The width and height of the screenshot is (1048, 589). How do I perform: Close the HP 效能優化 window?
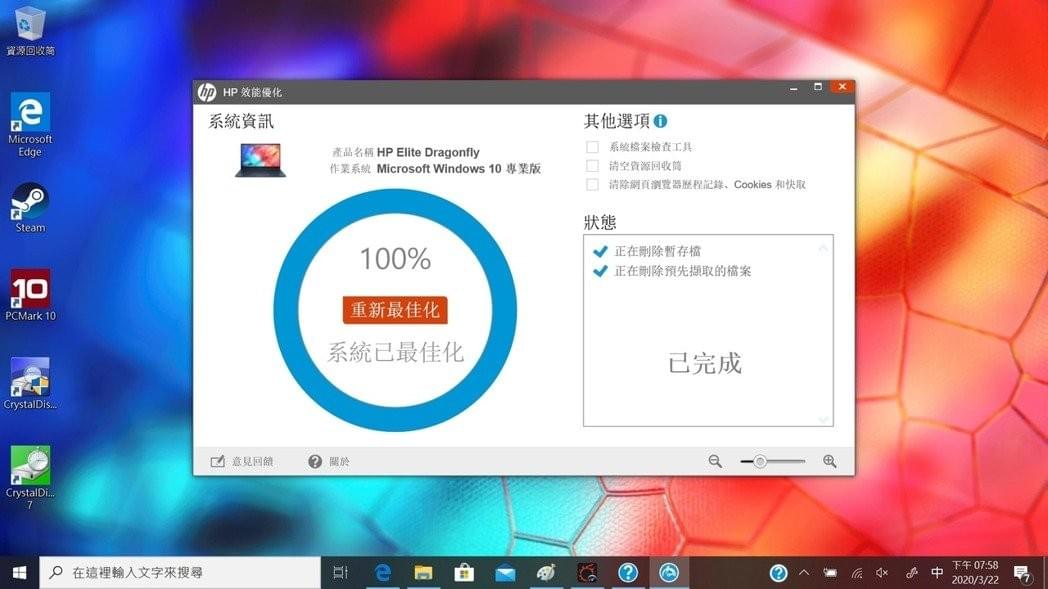pos(842,87)
